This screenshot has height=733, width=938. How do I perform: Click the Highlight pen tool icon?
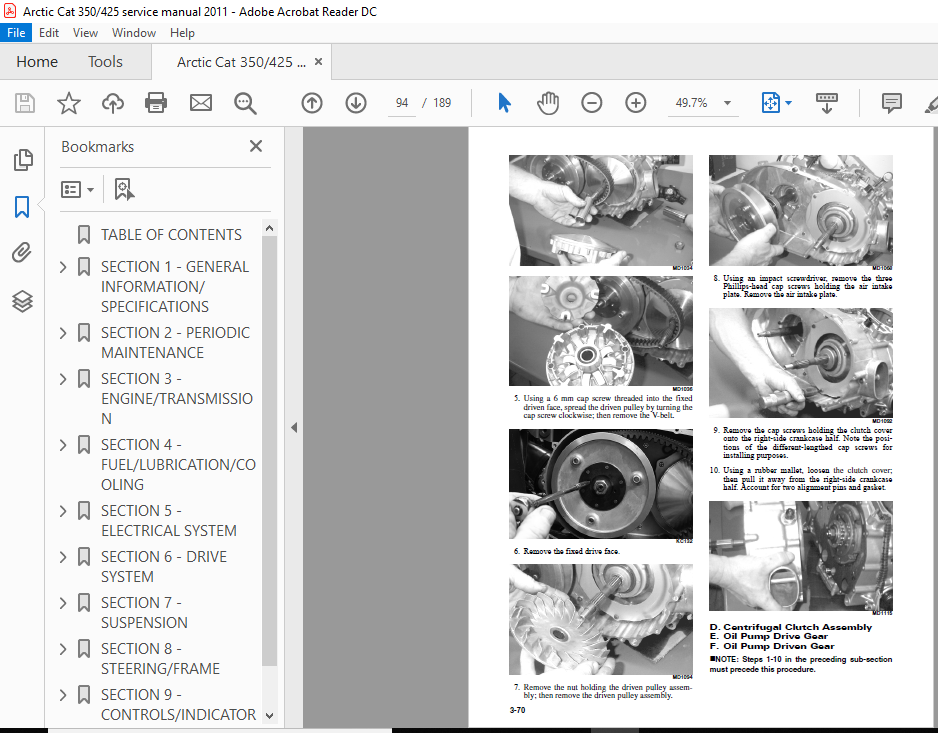click(x=931, y=103)
